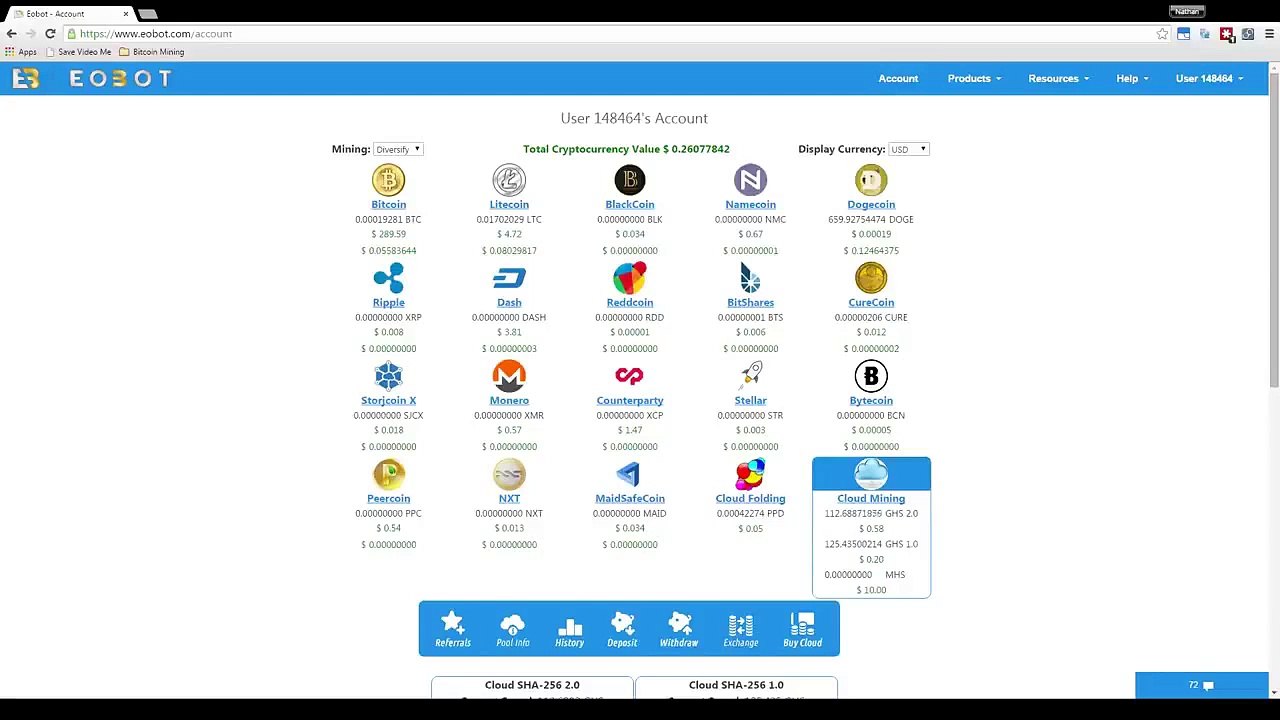Screen dimensions: 1280x720
Task: Bookmark the page with star icon
Action: 1162,34
